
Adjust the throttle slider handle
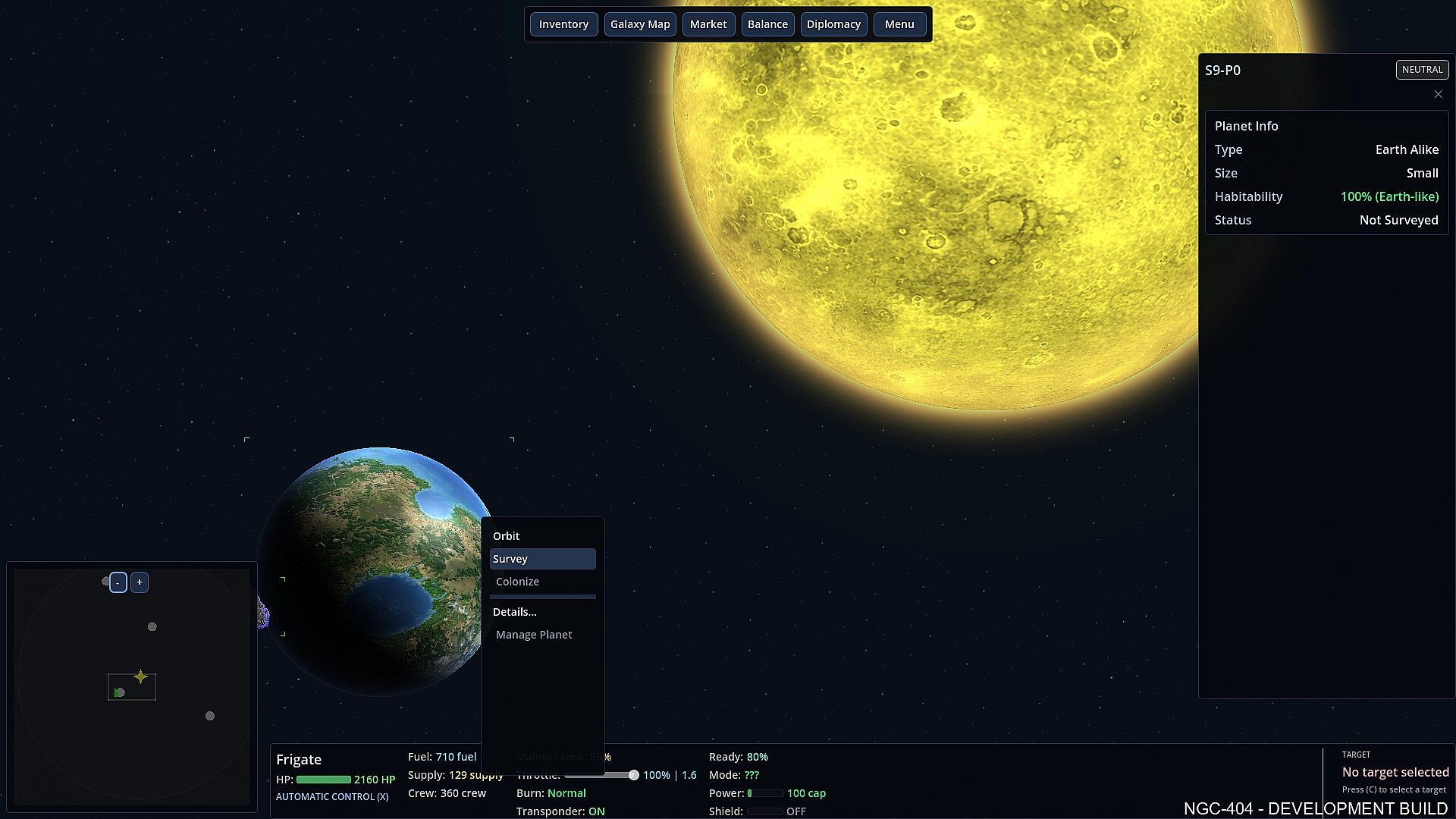pyautogui.click(x=633, y=775)
